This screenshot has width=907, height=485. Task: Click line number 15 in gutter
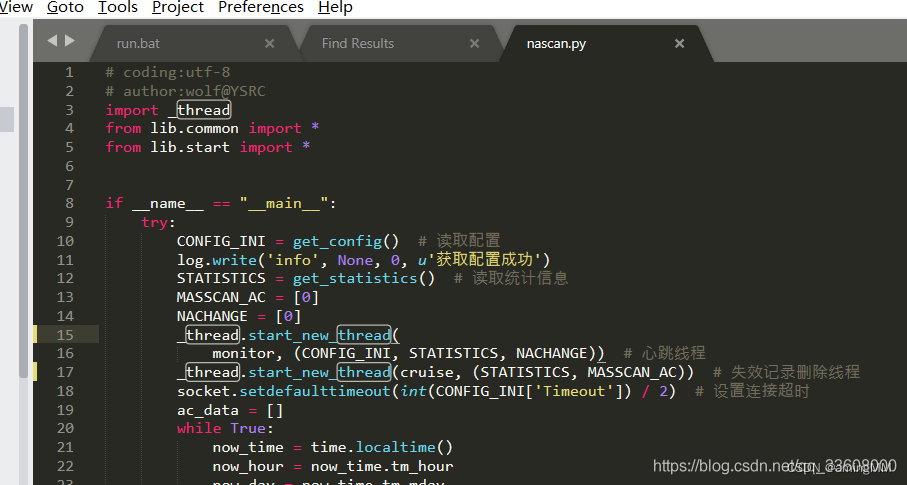(65, 335)
